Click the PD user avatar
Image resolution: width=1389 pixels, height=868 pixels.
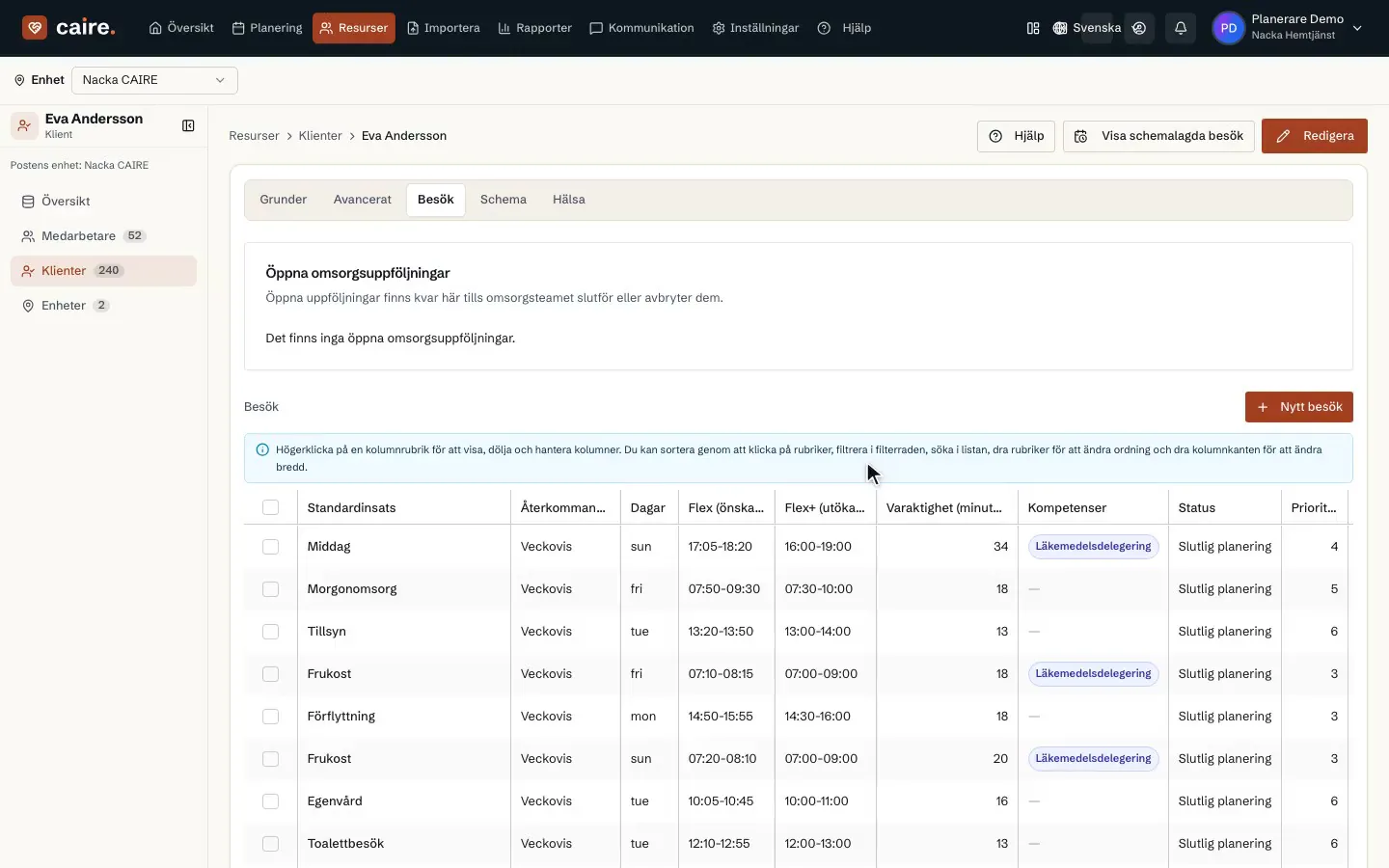pos(1228,28)
